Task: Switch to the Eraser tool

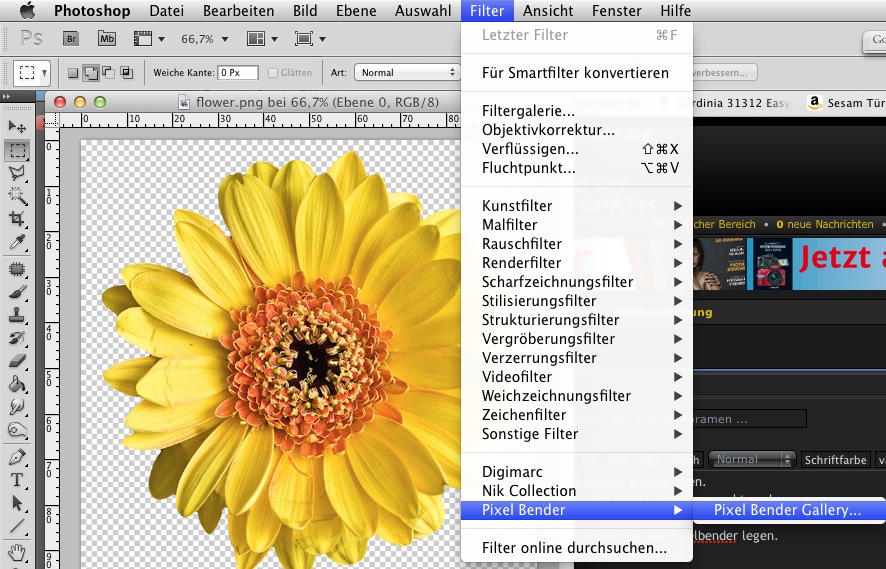Action: coord(16,360)
